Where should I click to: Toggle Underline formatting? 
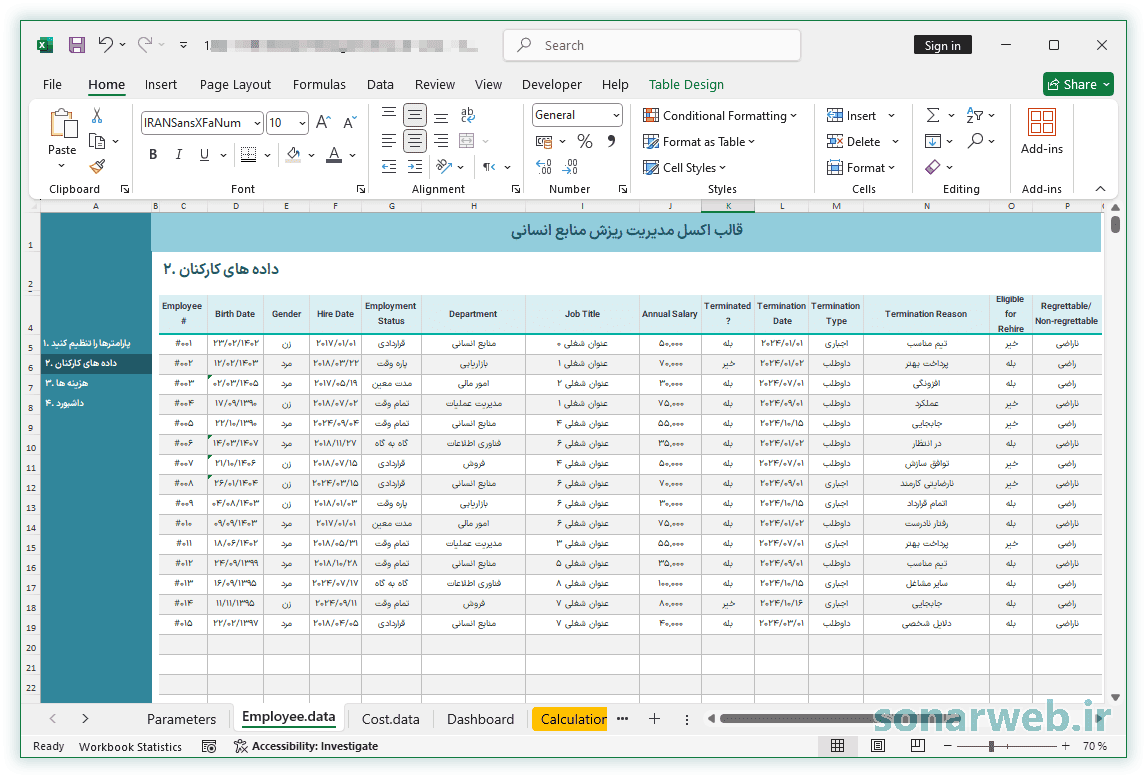[204, 154]
